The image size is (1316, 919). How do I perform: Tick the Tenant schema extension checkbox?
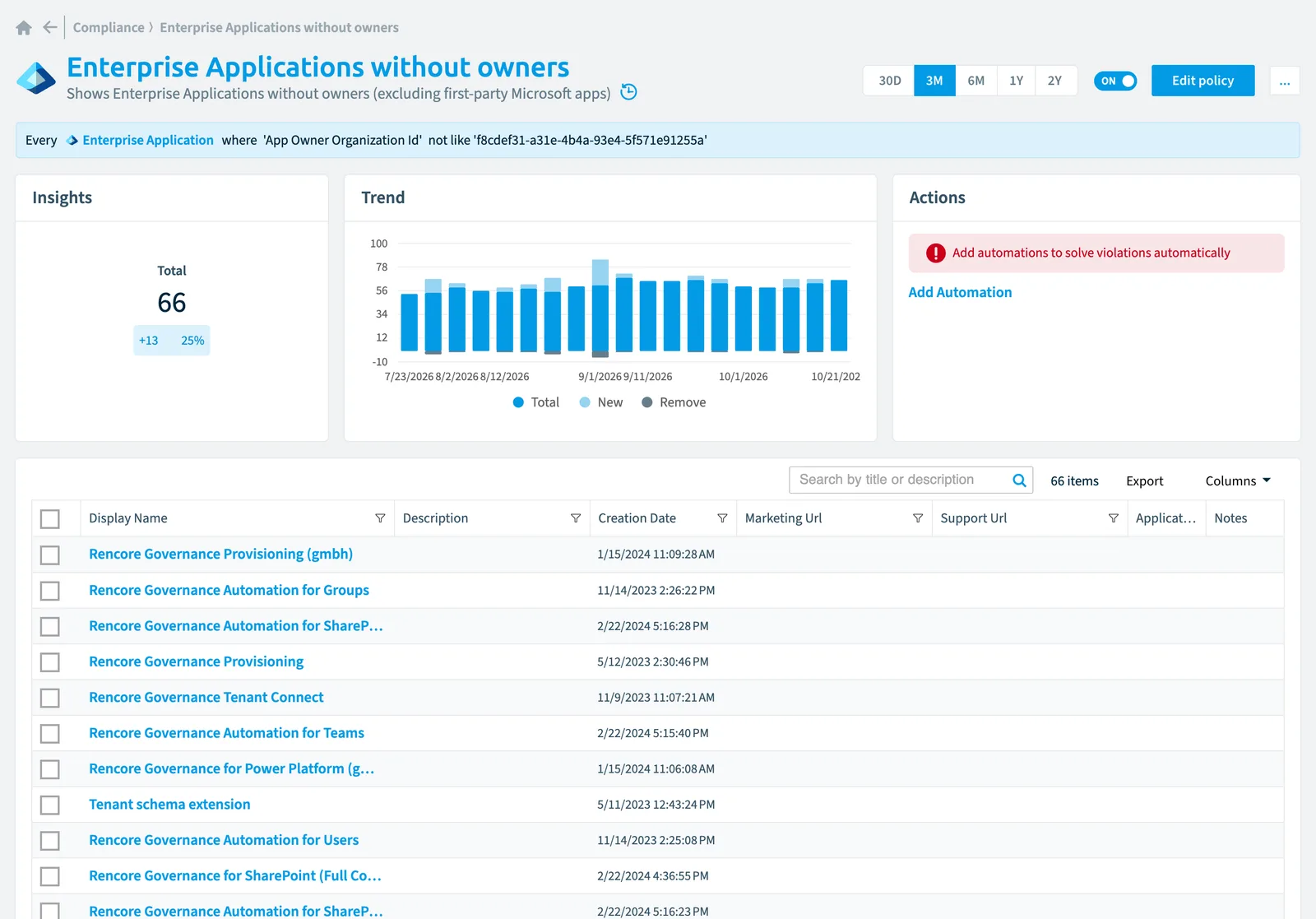[x=50, y=805]
